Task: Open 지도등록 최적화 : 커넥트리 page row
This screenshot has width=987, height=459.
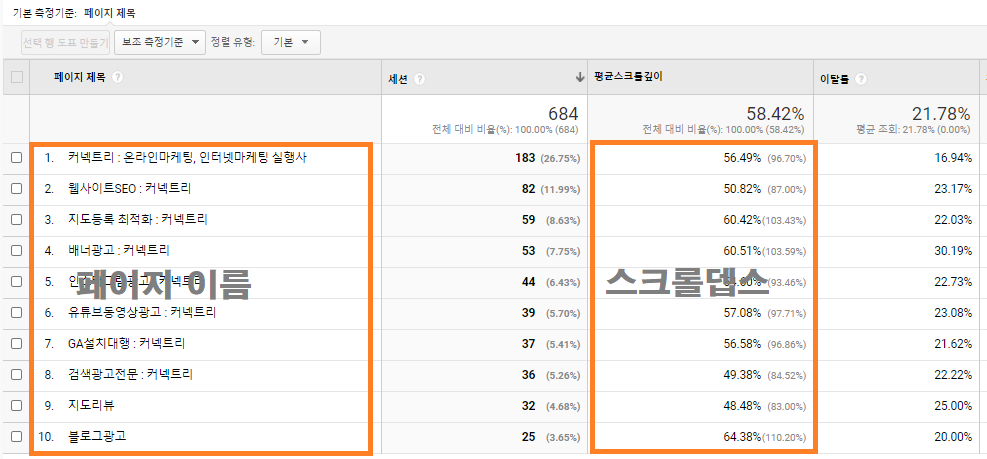Action: tap(138, 220)
